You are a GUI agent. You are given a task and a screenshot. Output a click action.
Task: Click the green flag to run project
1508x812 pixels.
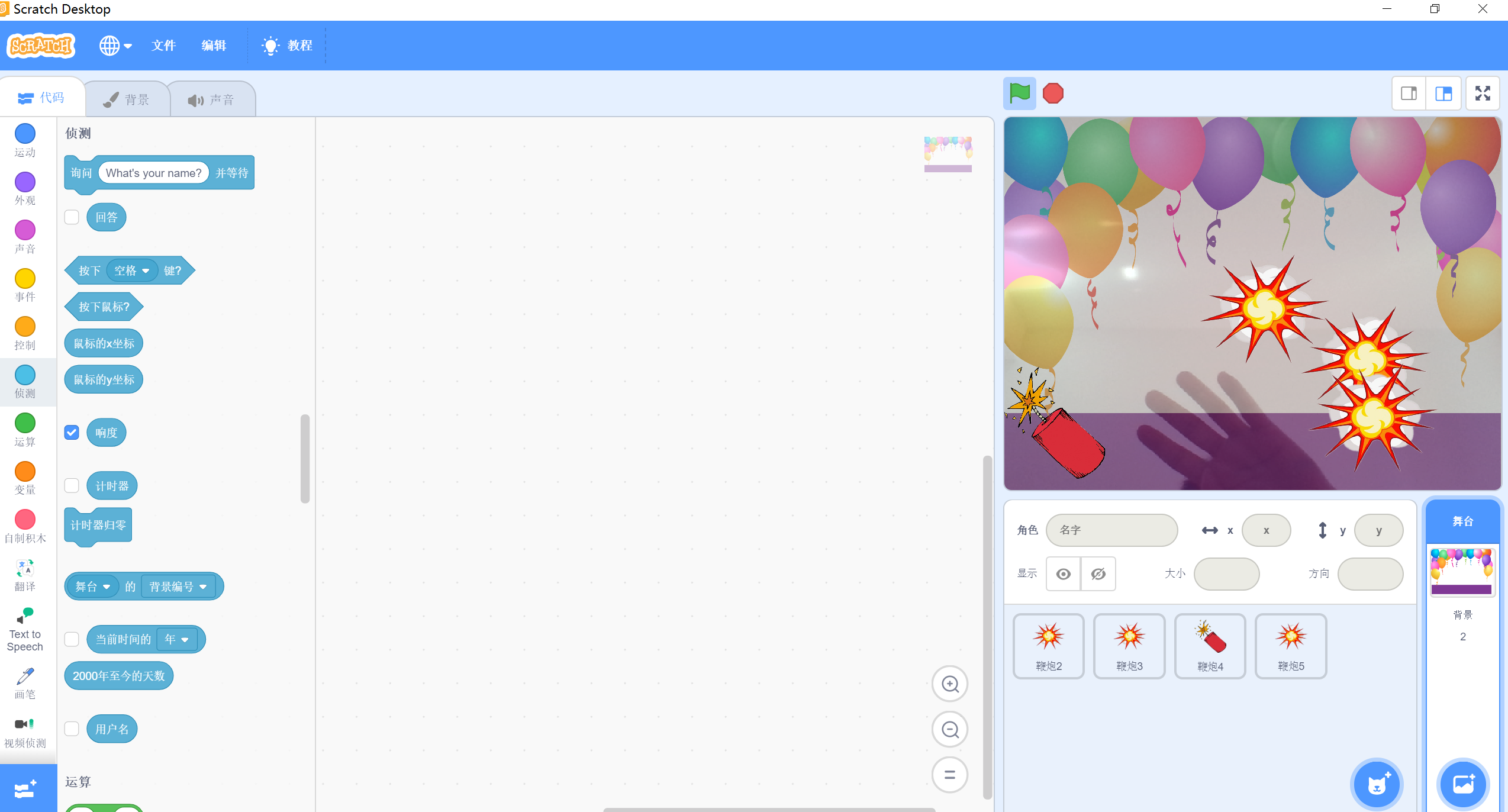click(x=1019, y=93)
